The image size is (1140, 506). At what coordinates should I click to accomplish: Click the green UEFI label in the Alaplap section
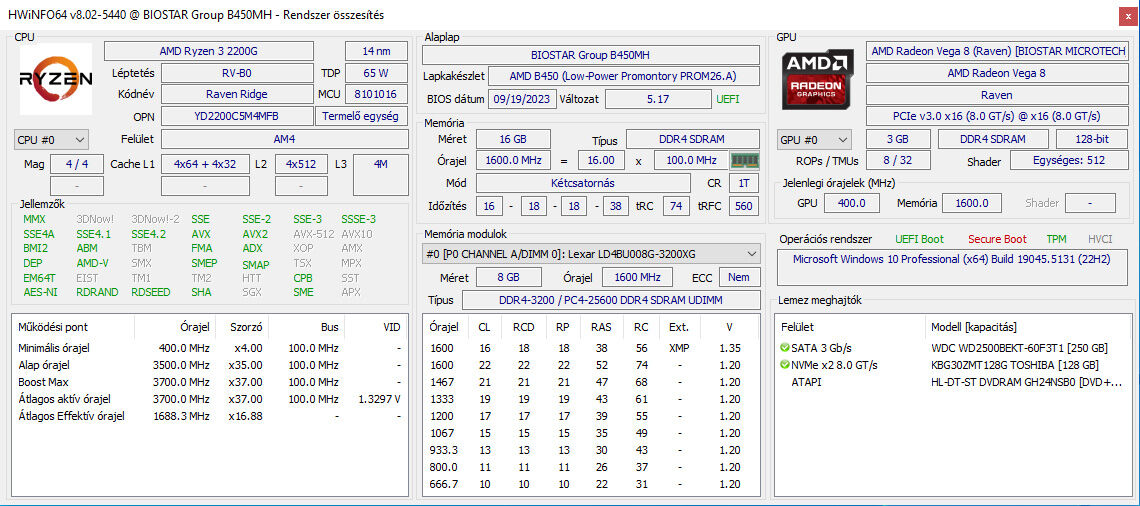(728, 99)
